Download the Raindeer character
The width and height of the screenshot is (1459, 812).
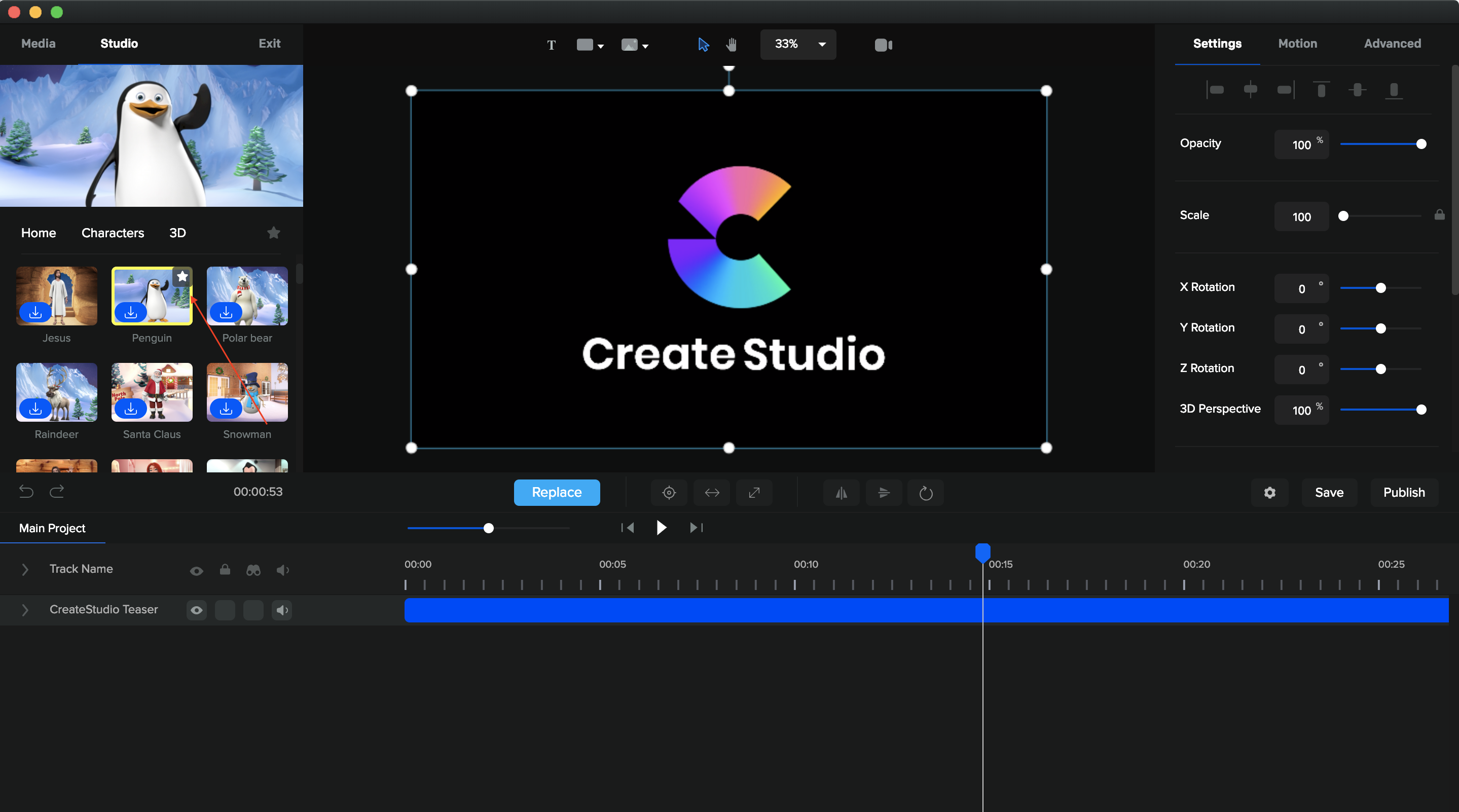[35, 408]
